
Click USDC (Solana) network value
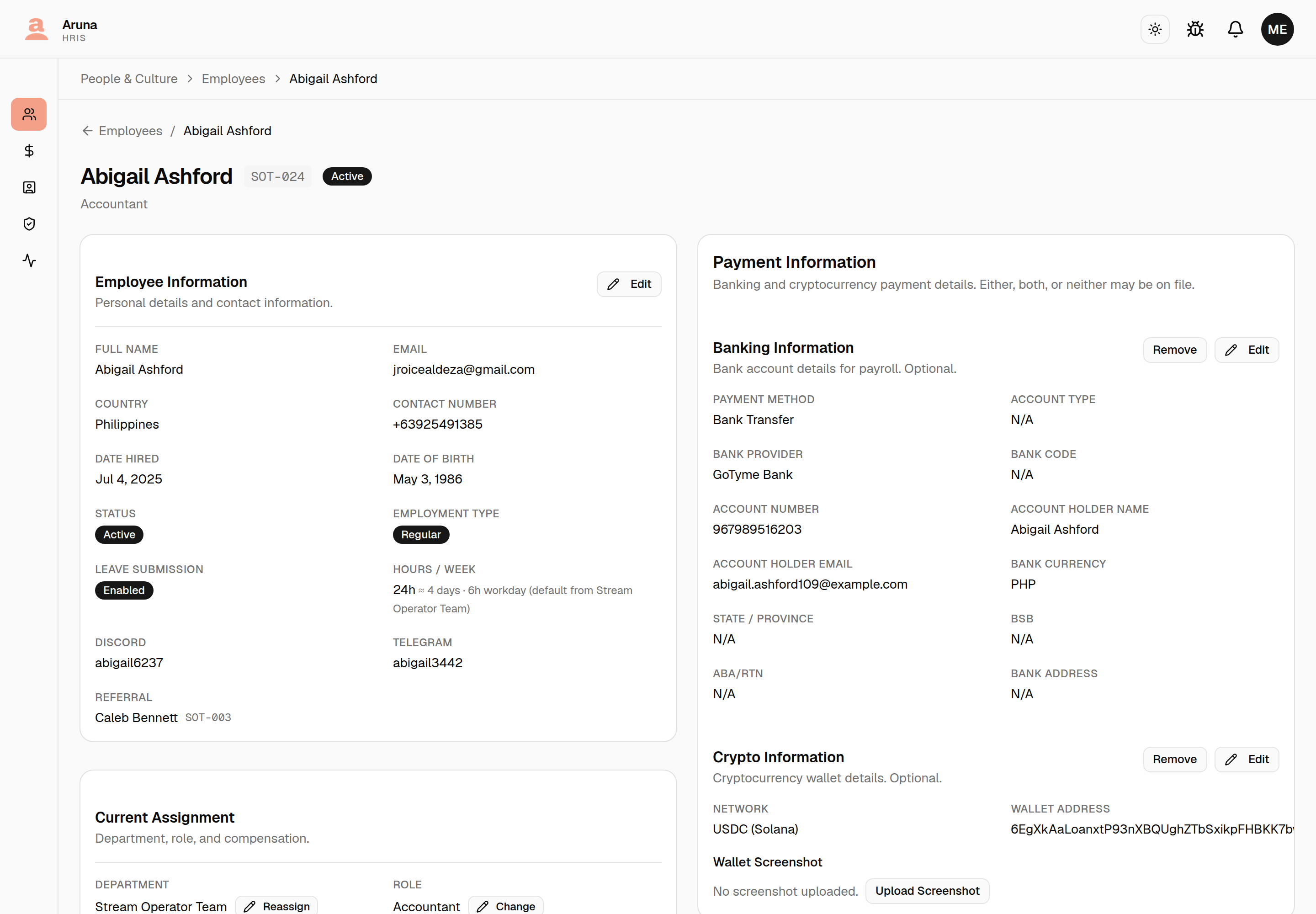pyautogui.click(x=755, y=830)
